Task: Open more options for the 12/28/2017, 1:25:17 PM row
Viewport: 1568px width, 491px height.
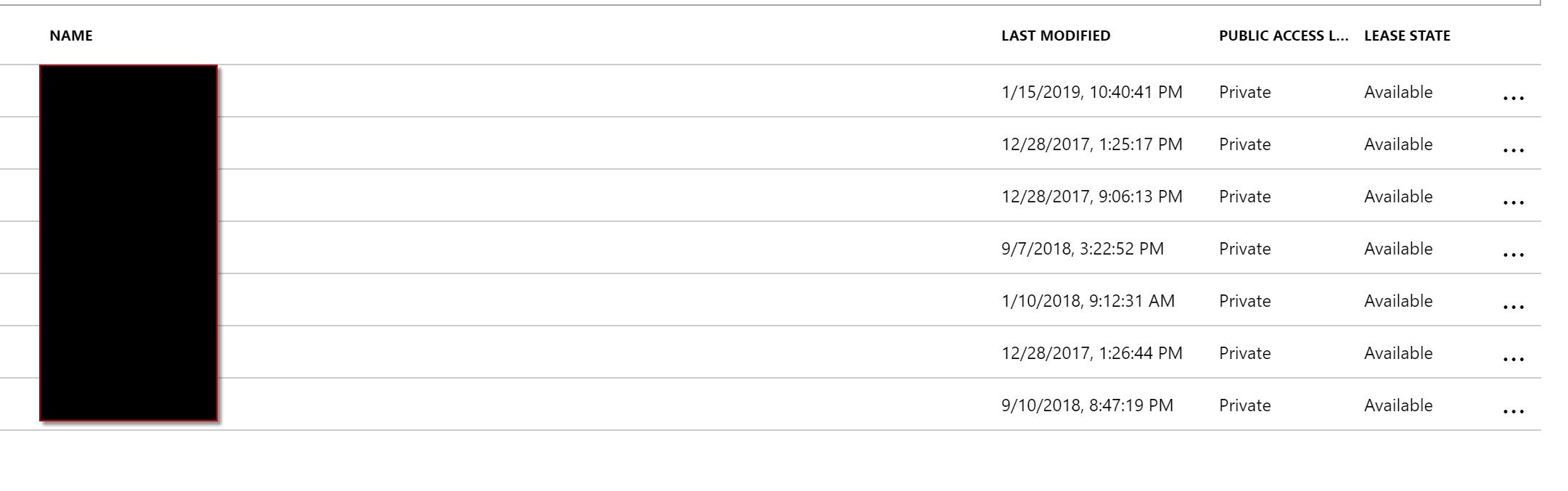Action: coord(1513,149)
